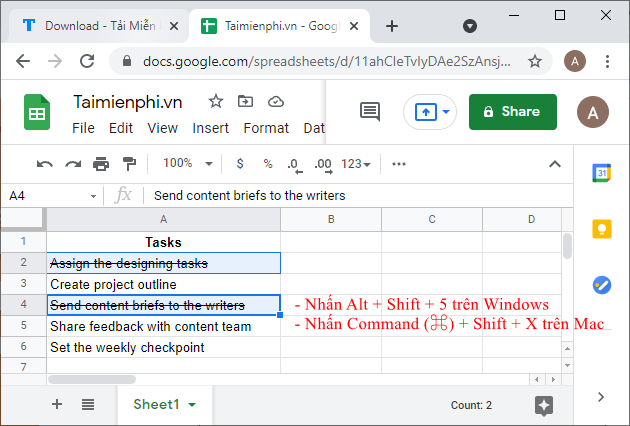Viewport: 630px width, 426px height.
Task: Move document with folder icon
Action: [245, 101]
